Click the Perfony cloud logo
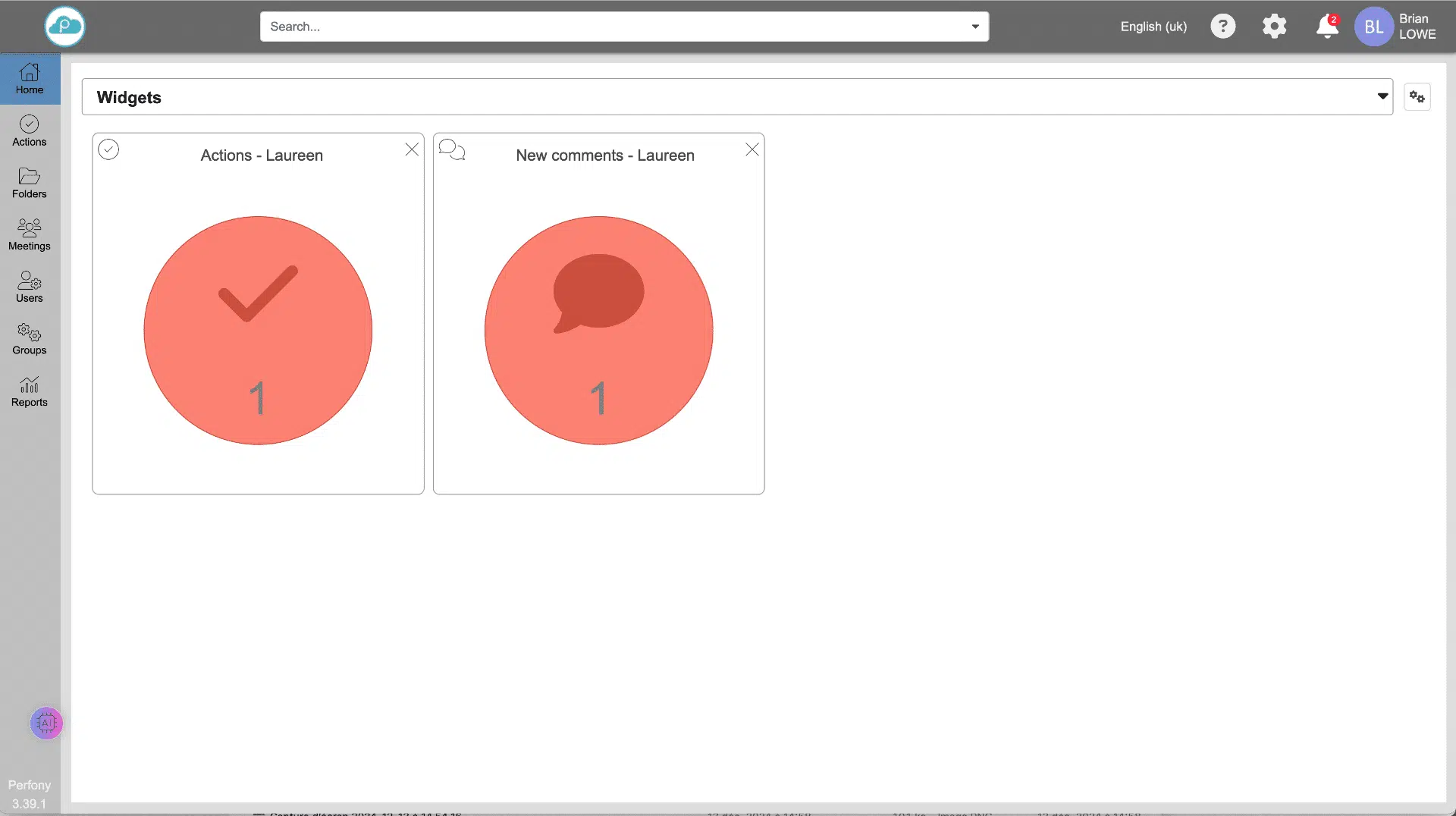Image resolution: width=1456 pixels, height=816 pixels. coord(64,27)
